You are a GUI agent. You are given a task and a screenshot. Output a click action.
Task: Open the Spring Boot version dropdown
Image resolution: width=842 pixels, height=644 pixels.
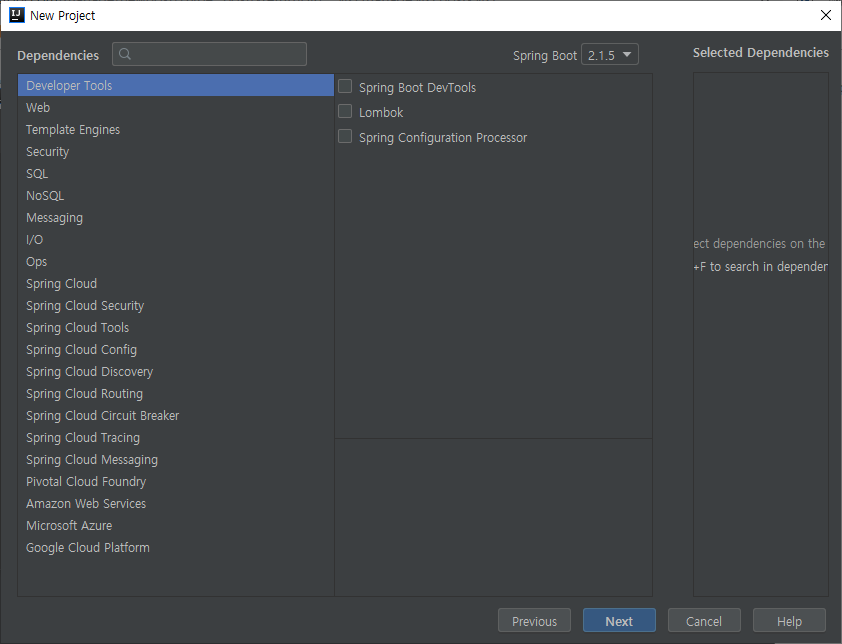pyautogui.click(x=609, y=55)
